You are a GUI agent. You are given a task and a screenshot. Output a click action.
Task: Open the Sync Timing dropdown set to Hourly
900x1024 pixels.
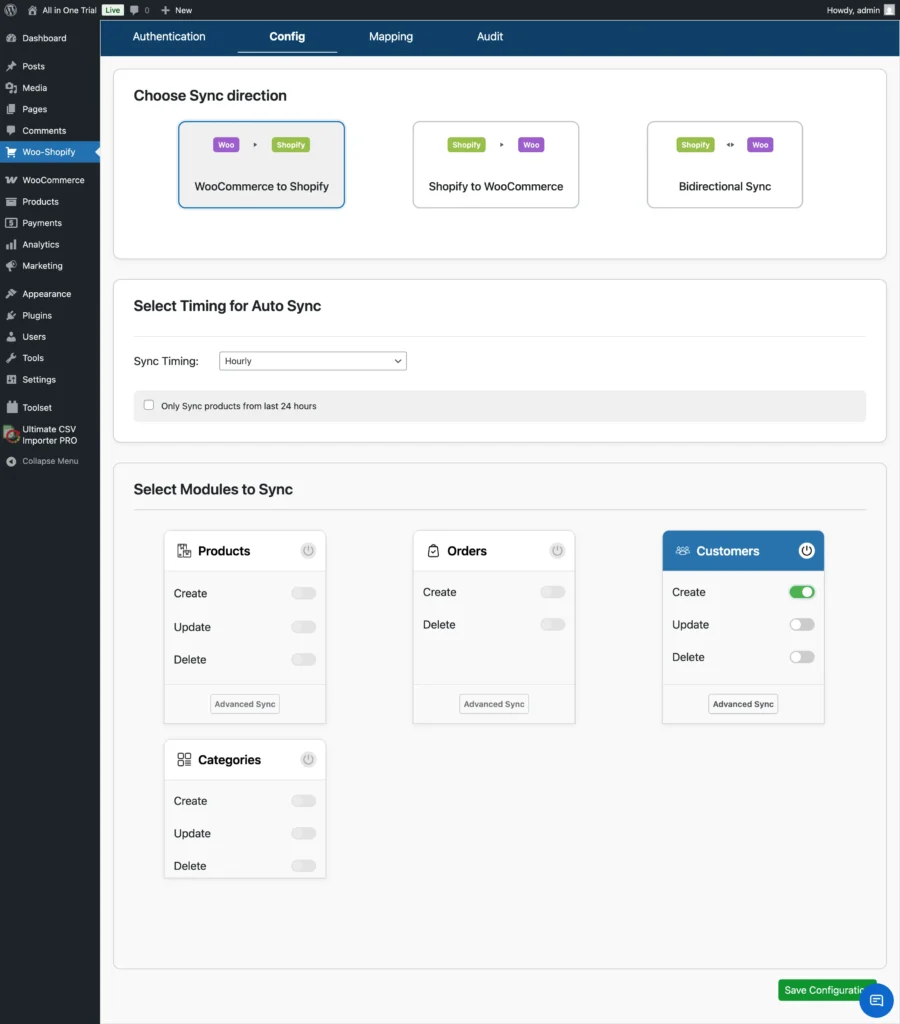312,361
